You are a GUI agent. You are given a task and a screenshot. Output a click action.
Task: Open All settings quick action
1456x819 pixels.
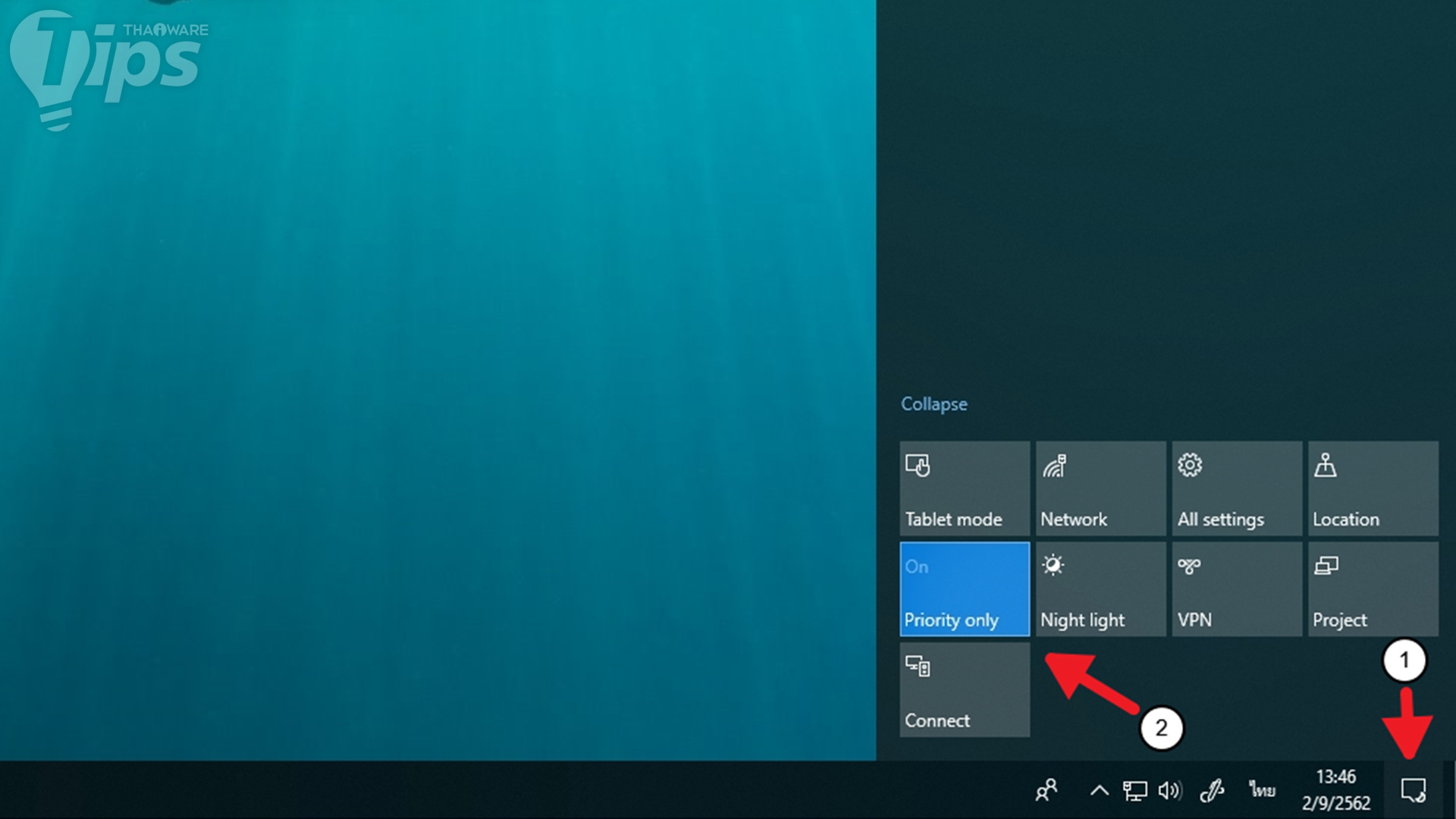tap(1236, 488)
